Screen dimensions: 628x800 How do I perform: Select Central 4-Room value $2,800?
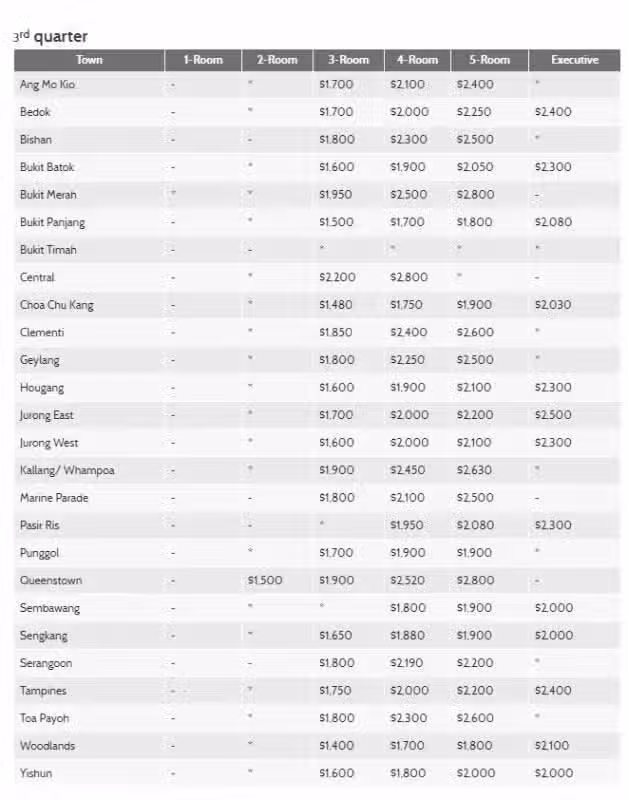point(409,278)
